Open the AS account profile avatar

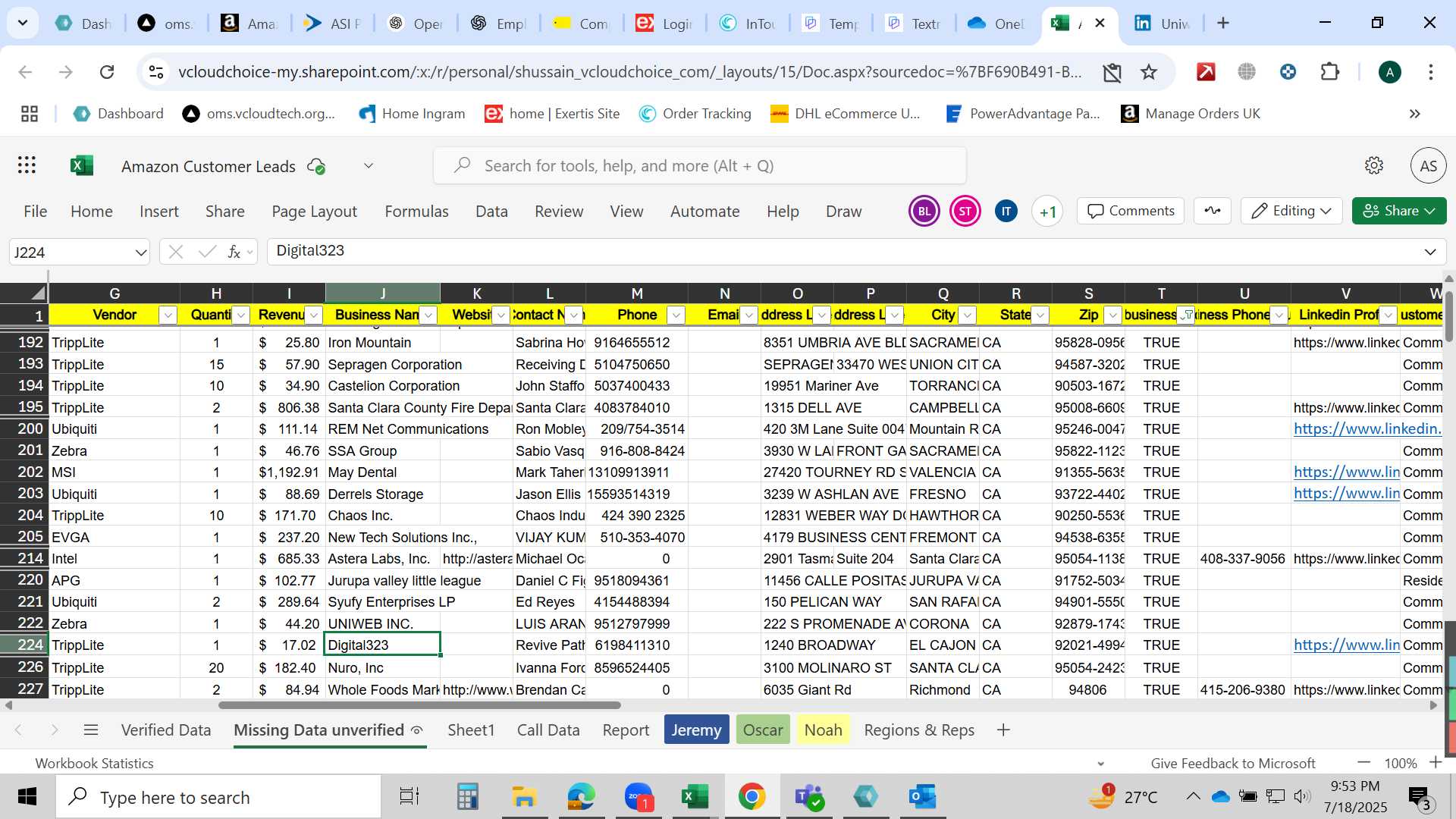[1428, 165]
